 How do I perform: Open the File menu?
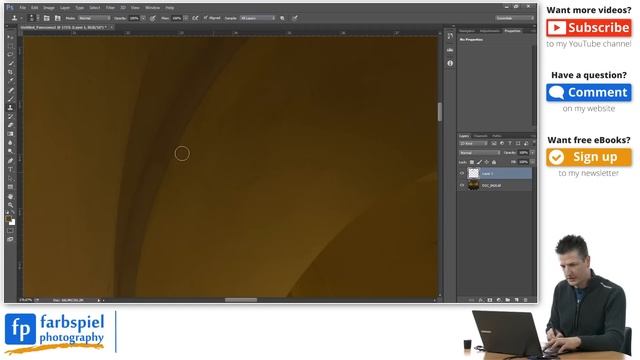coord(23,8)
